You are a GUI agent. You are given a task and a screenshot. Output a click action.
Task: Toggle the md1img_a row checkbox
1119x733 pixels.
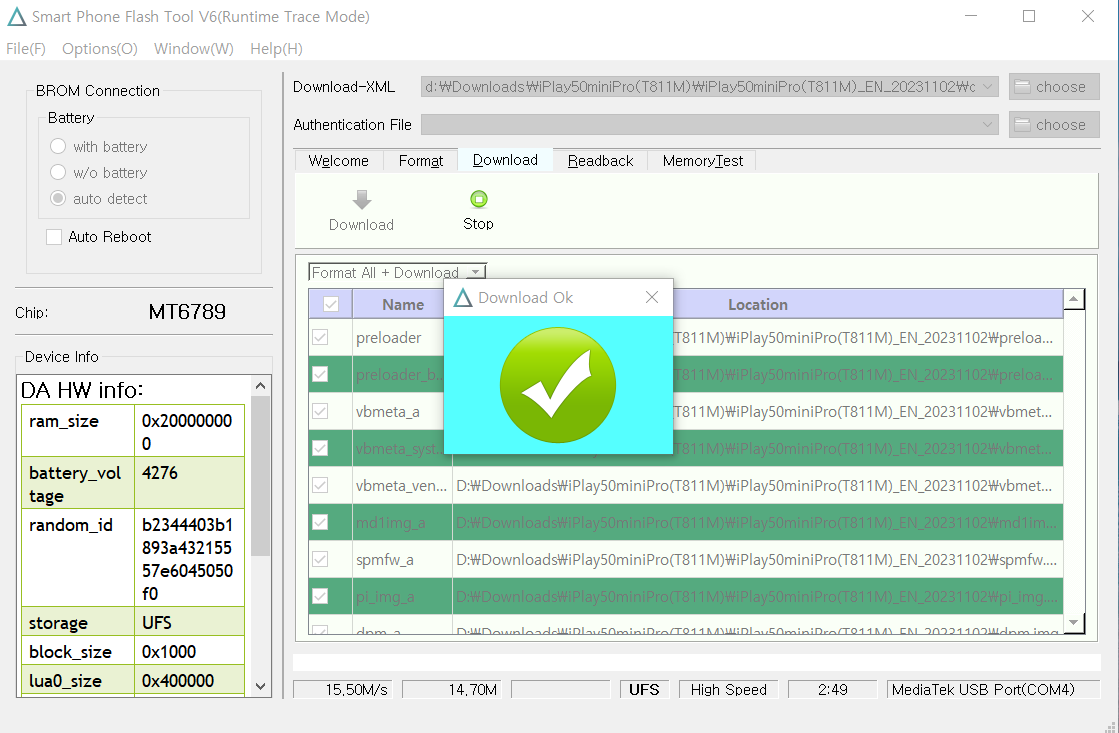tap(320, 522)
